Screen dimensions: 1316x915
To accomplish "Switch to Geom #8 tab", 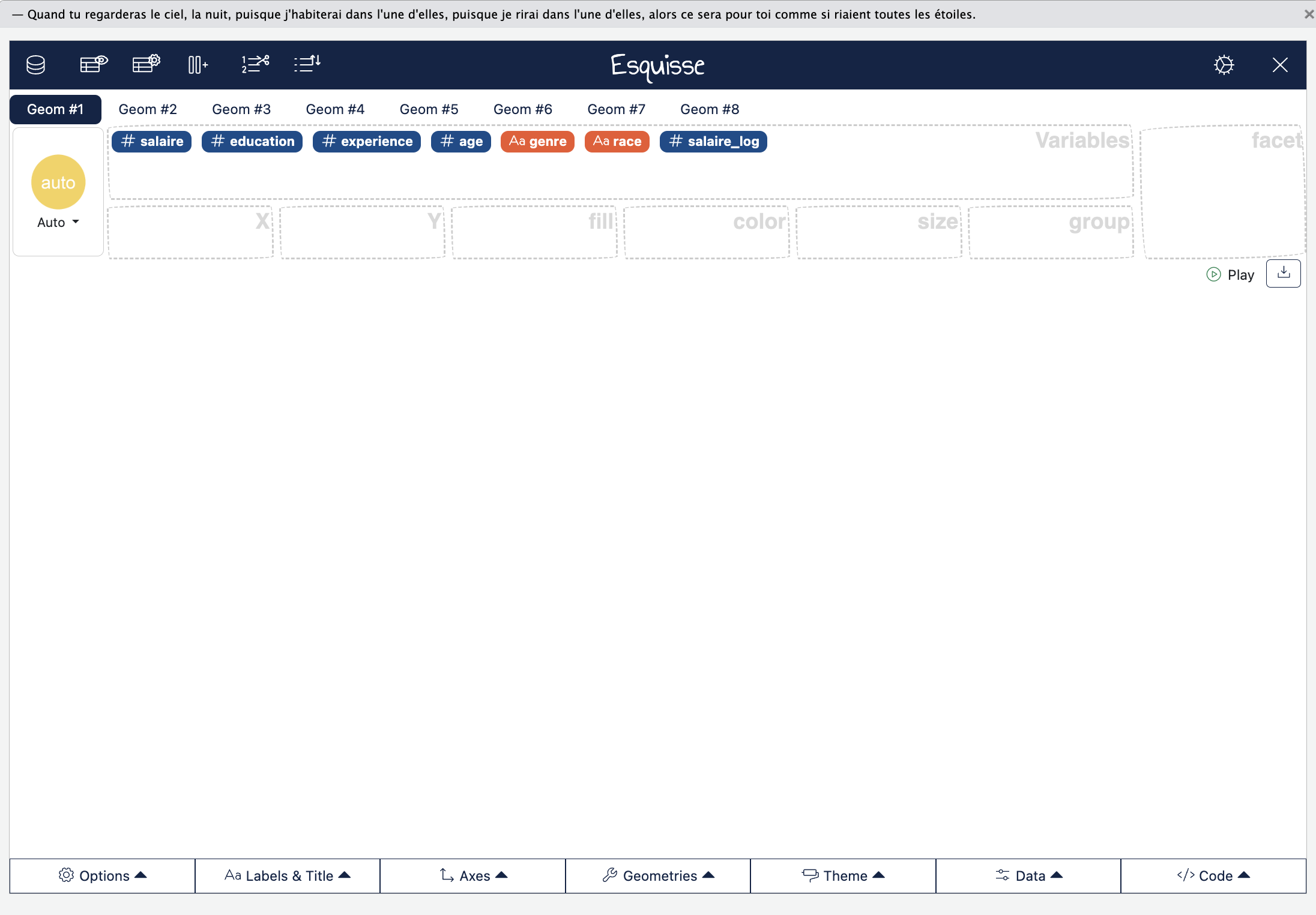I will pos(710,109).
